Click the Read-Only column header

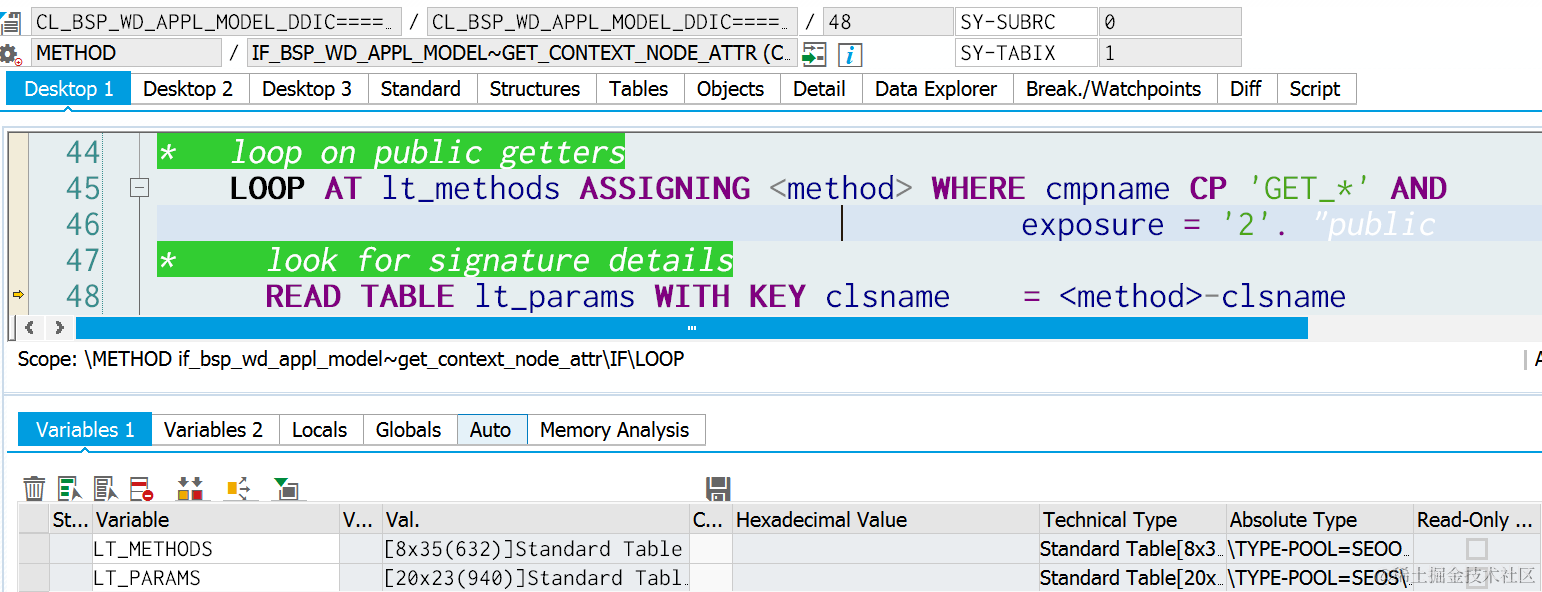pos(1477,520)
